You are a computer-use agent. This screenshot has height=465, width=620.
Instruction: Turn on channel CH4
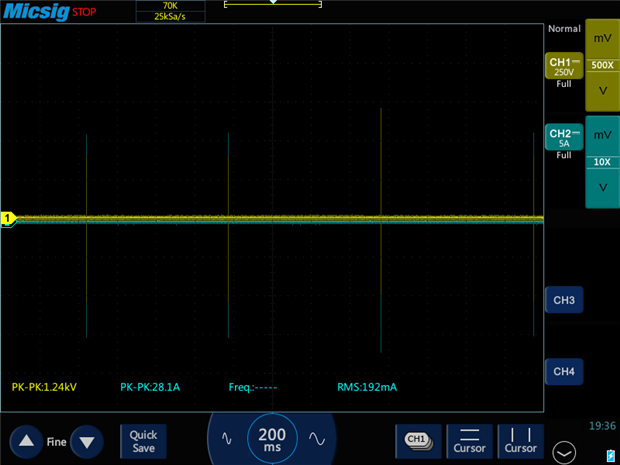point(564,372)
